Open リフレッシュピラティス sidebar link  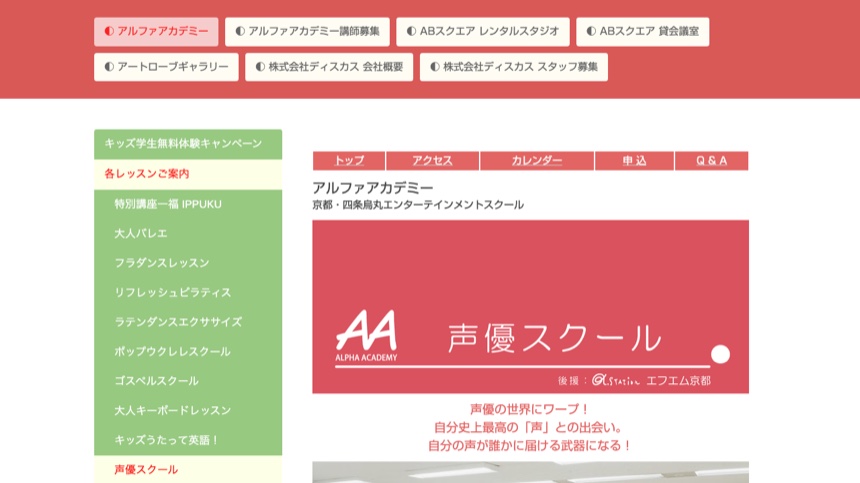click(188, 293)
